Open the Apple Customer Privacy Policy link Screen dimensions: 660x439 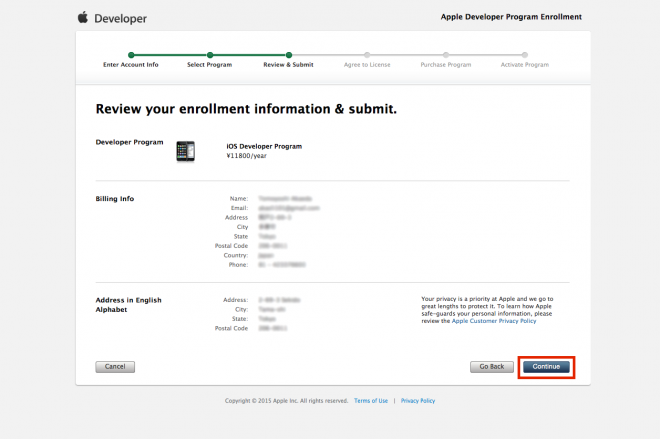pyautogui.click(x=494, y=321)
